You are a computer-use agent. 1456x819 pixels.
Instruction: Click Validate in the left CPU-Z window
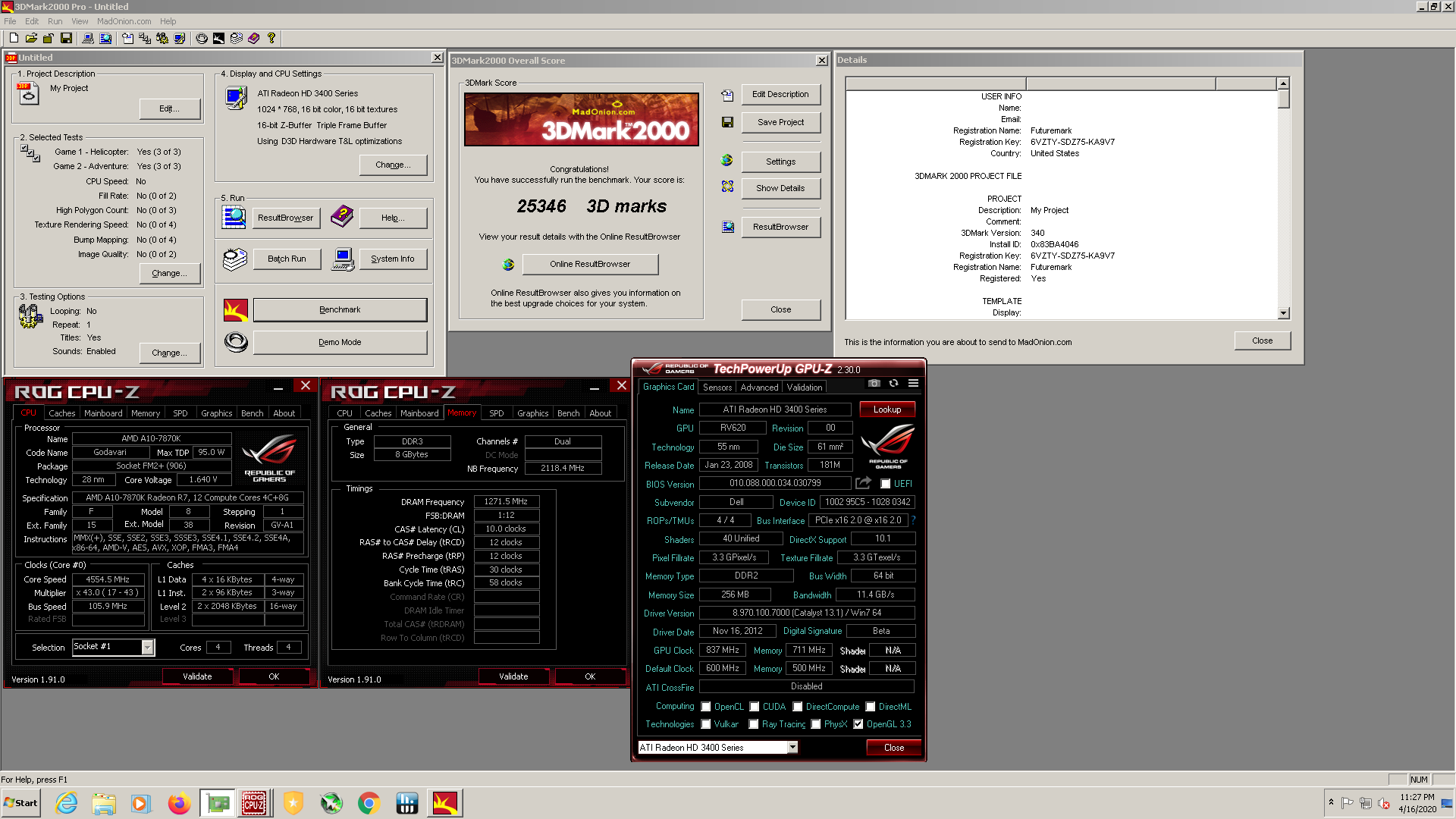(x=197, y=676)
